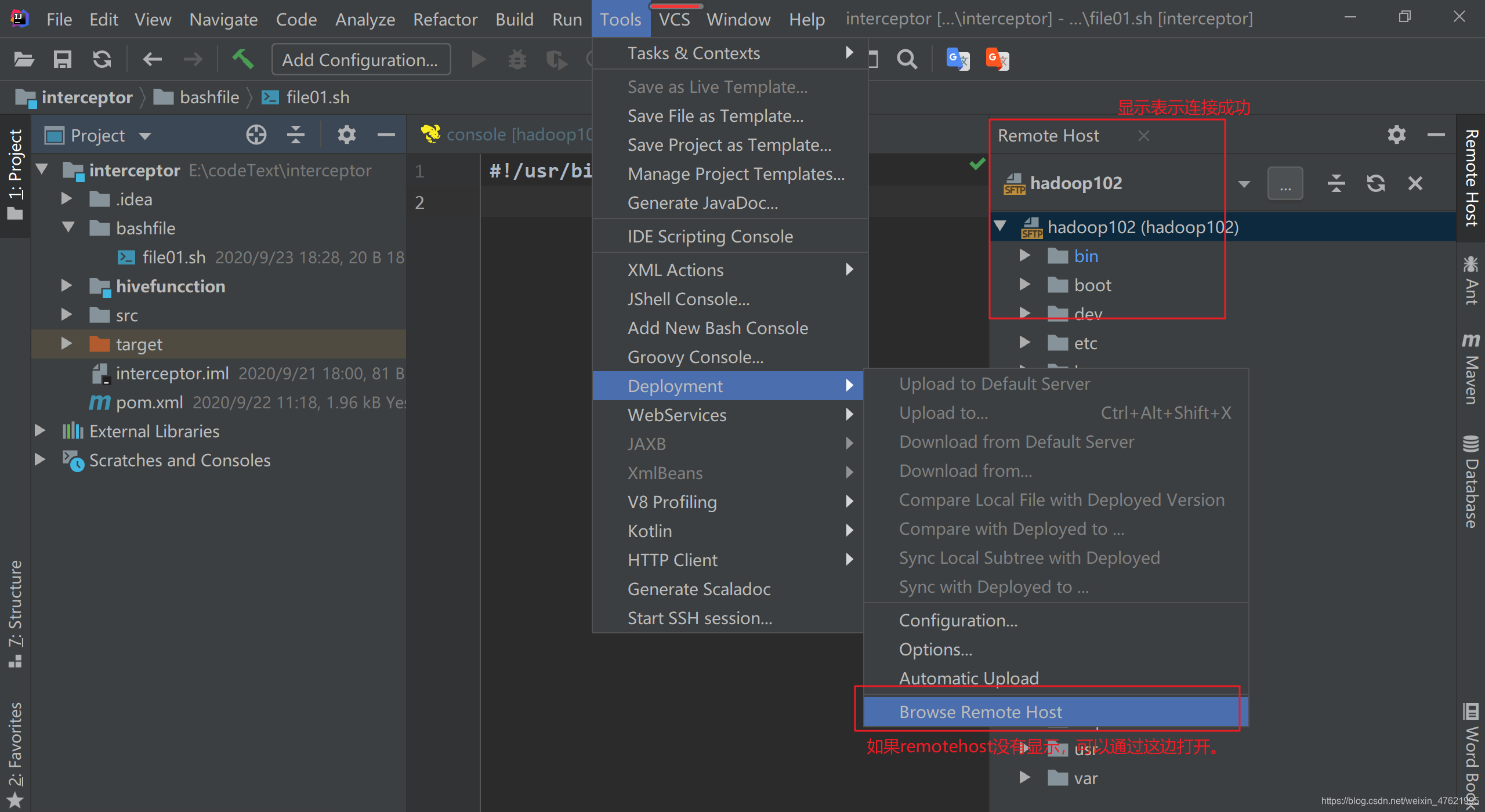Screen dimensions: 1485x812
Task: Refresh the Remote Host file tree
Action: click(1375, 183)
